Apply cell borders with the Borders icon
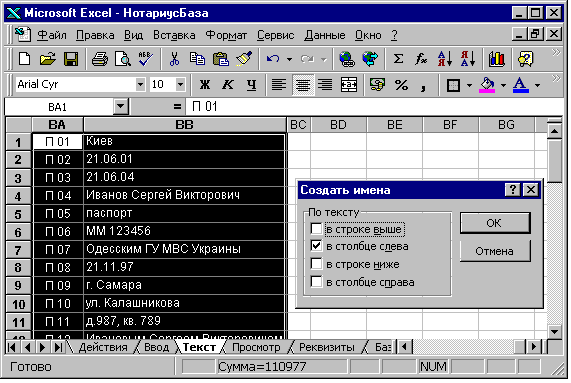571x383 pixels. pyautogui.click(x=453, y=85)
